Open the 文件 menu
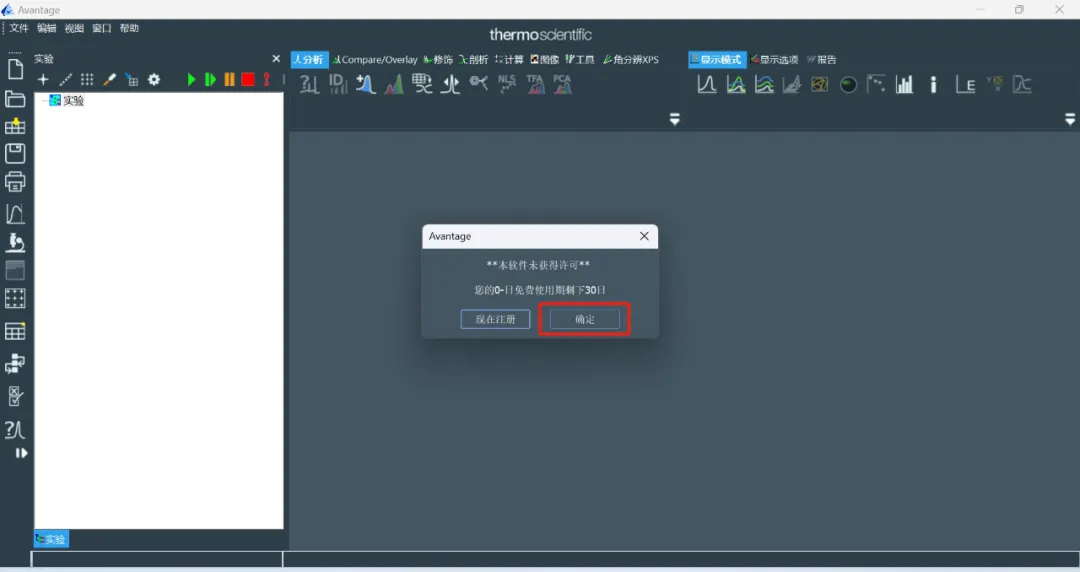 19,28
